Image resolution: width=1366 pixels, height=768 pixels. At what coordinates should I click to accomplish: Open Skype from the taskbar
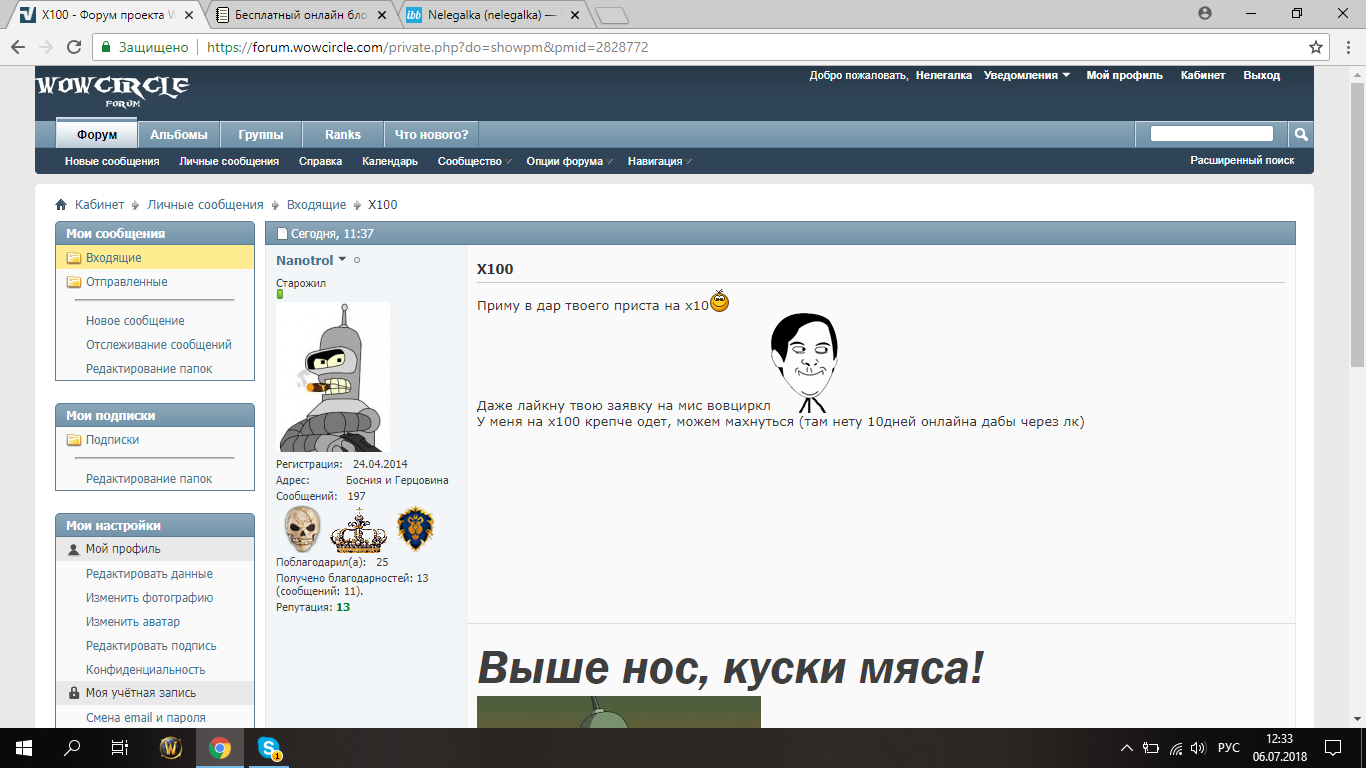pyautogui.click(x=268, y=748)
